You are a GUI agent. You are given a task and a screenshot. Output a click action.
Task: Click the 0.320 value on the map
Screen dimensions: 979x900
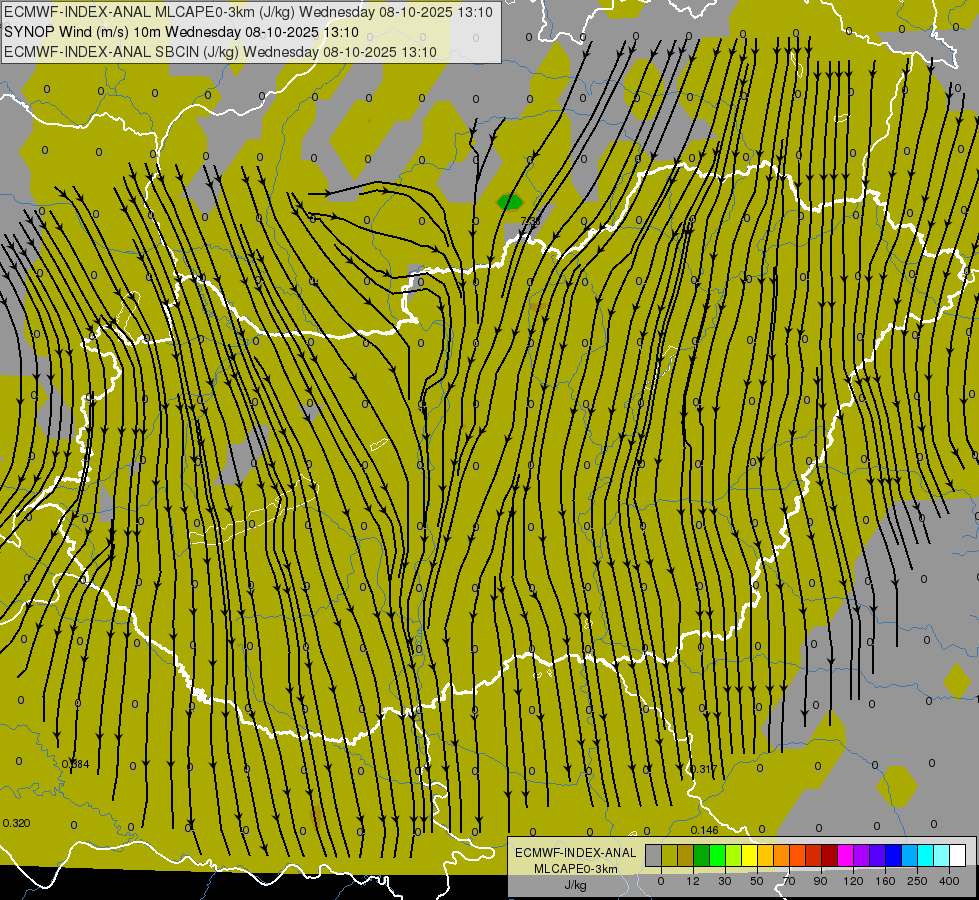(16, 823)
